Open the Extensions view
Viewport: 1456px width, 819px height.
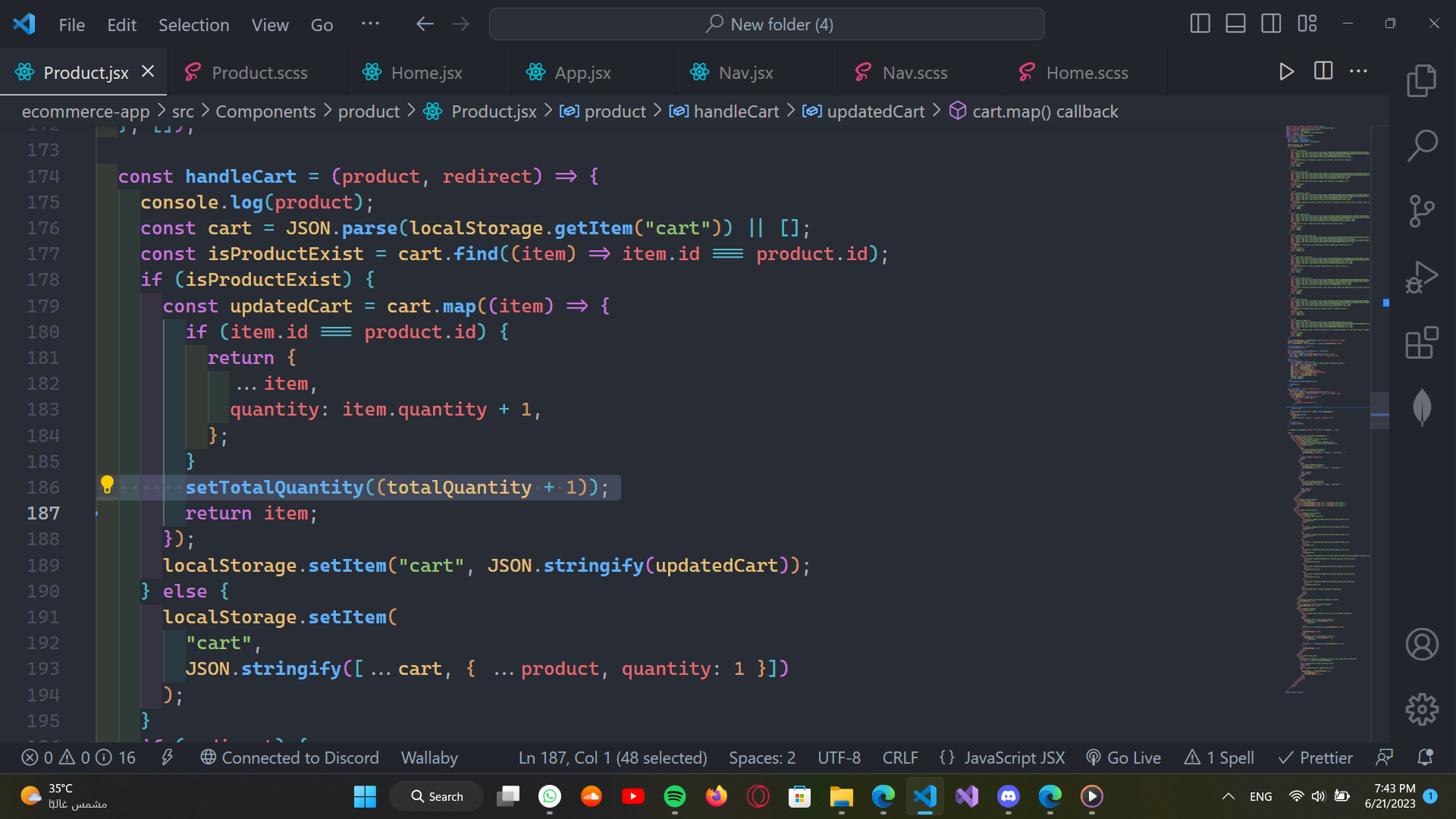1421,343
